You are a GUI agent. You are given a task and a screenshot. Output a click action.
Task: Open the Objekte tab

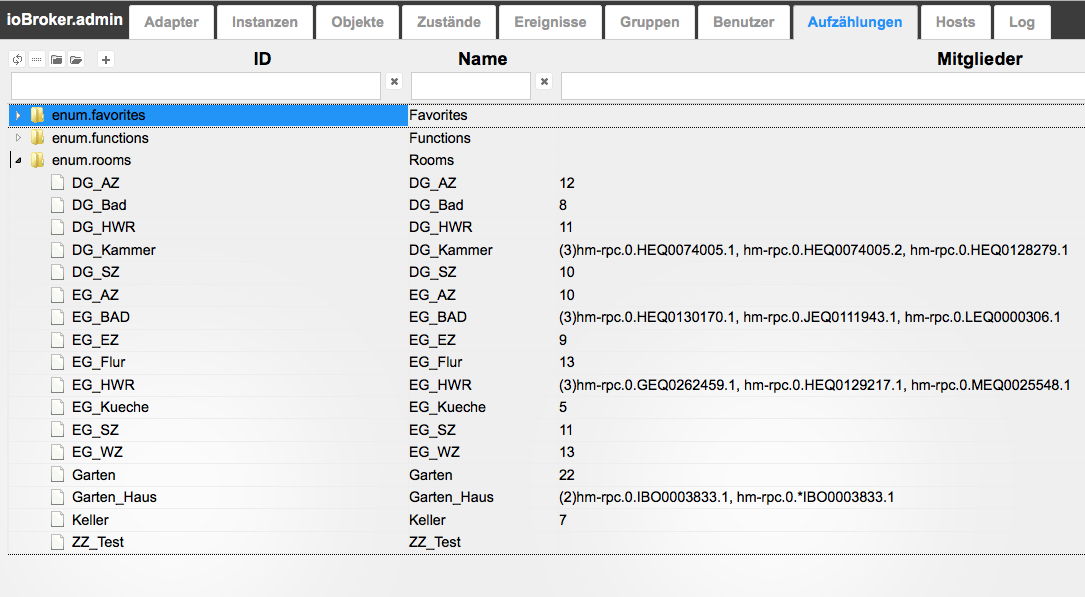point(357,22)
